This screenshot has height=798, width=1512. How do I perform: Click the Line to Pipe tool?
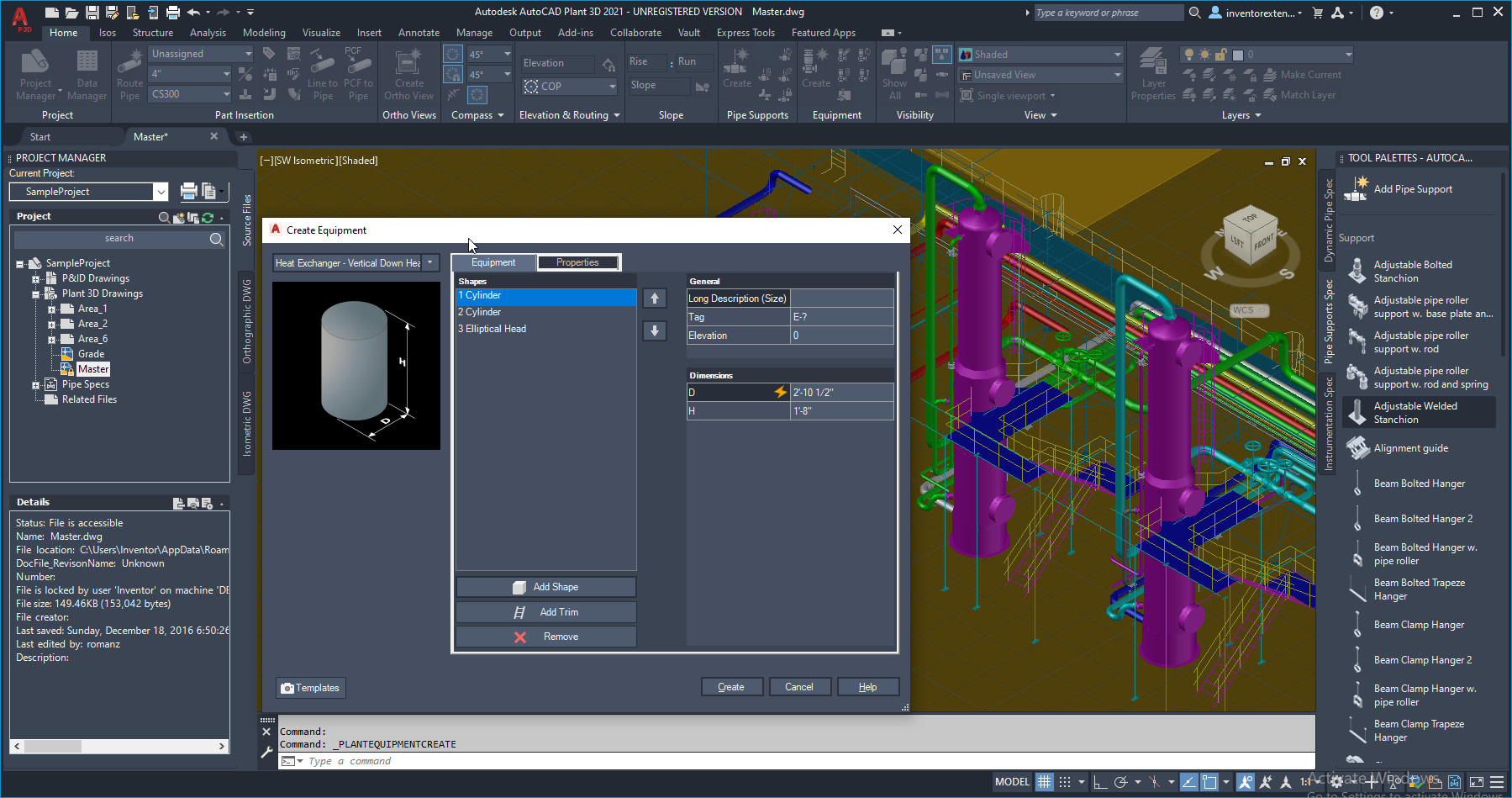323,75
